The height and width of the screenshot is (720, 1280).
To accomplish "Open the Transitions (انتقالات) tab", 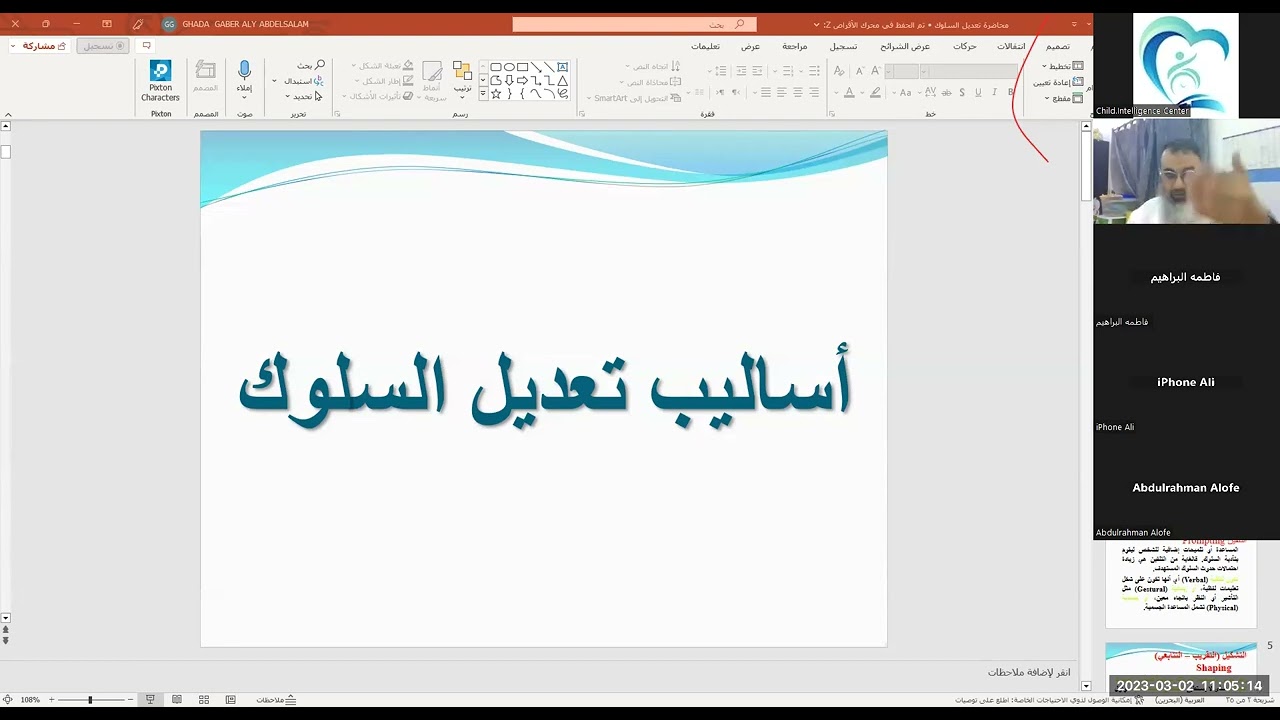I will click(1011, 46).
